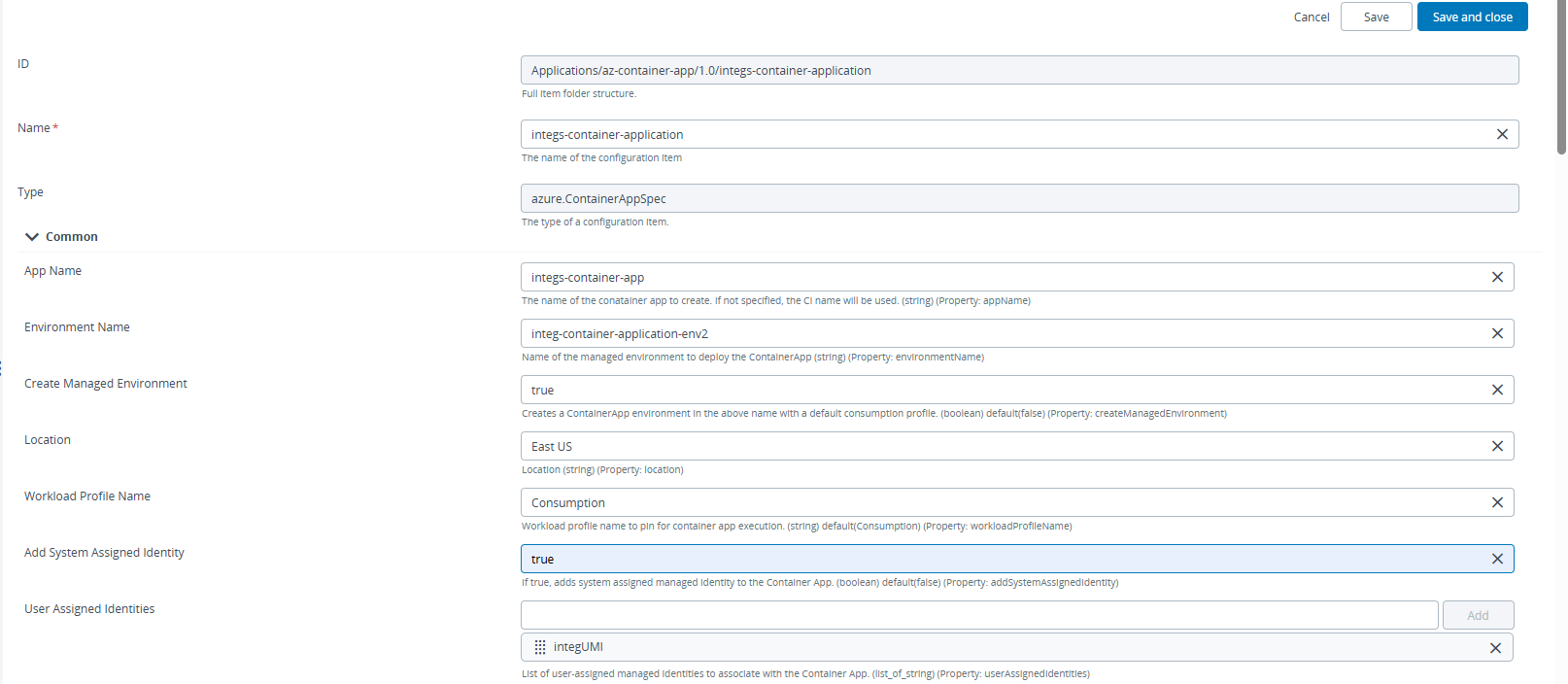Image resolution: width=1568 pixels, height=684 pixels.
Task: Clear the Workload Profile Name value
Action: point(1497,502)
